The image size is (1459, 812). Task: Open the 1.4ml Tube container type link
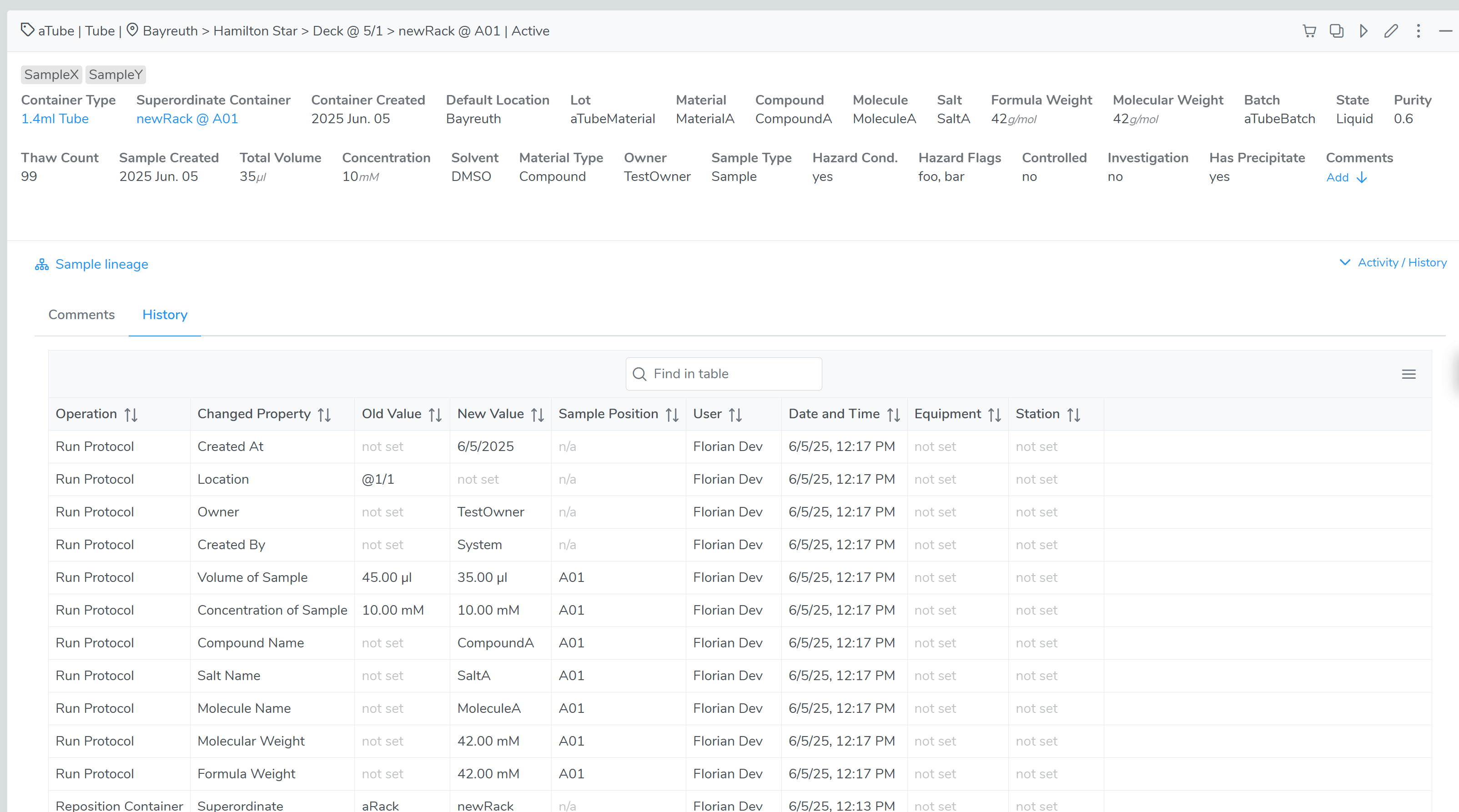[55, 119]
